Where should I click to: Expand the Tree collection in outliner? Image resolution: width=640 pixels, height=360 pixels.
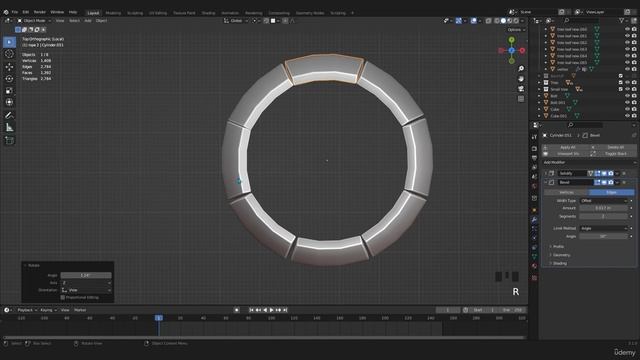[x=539, y=83]
